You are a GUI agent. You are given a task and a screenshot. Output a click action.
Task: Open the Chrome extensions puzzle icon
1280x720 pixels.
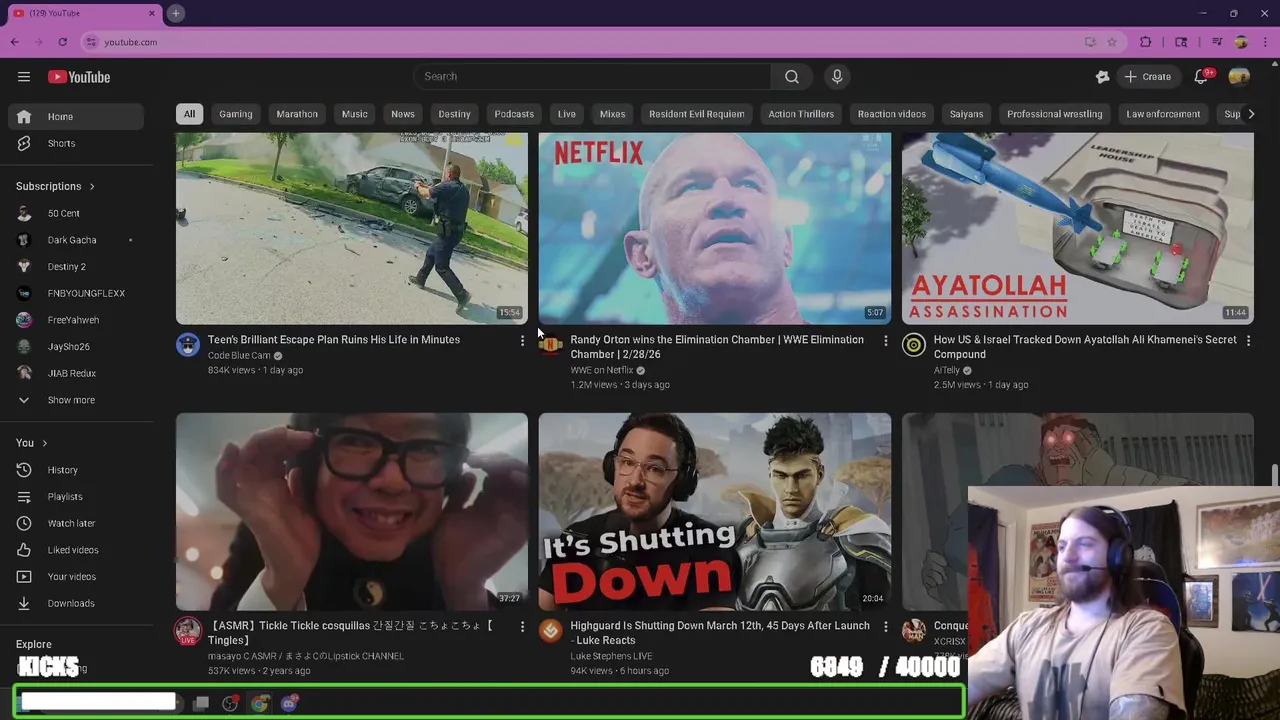point(1146,42)
